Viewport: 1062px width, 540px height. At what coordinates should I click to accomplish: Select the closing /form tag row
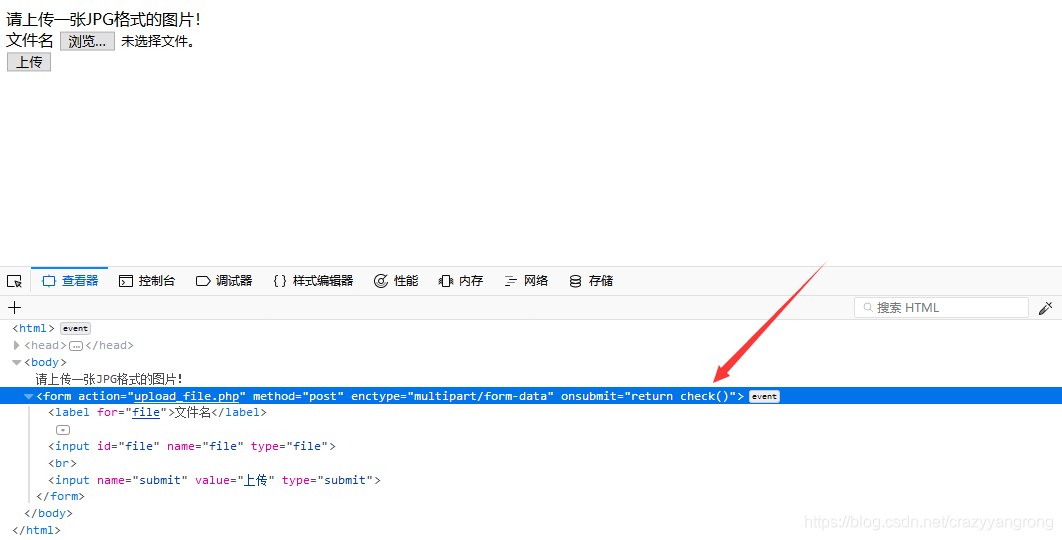click(x=60, y=497)
